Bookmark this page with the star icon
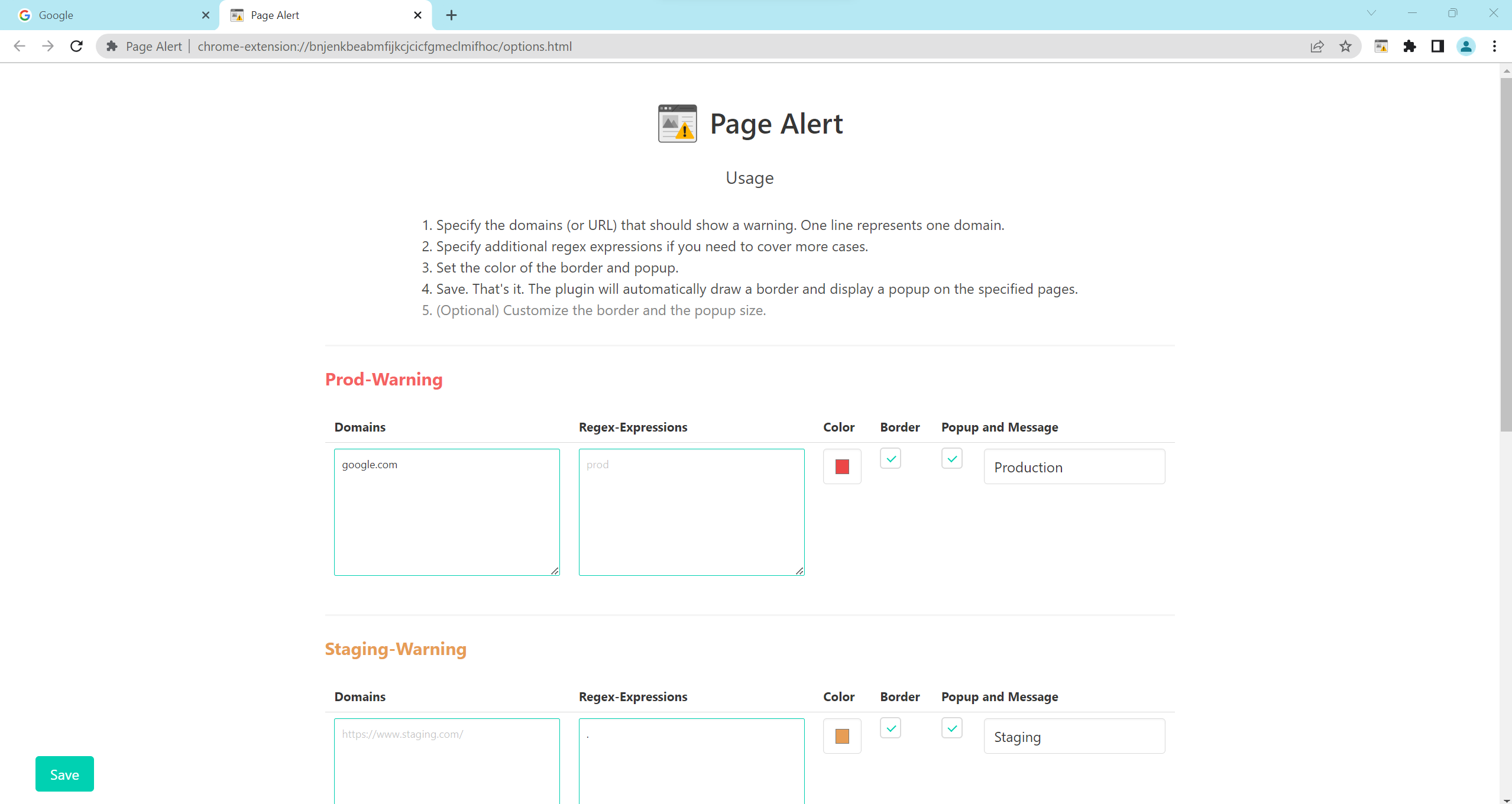The width and height of the screenshot is (1512, 804). pyautogui.click(x=1345, y=46)
